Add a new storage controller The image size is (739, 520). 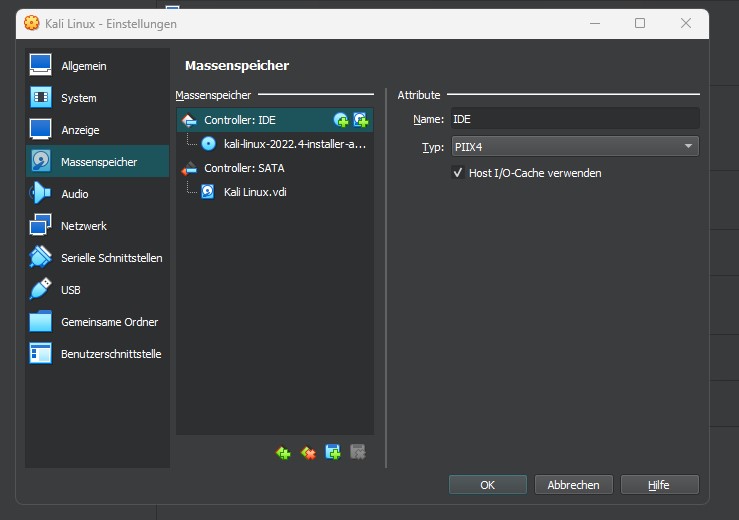[x=283, y=453]
